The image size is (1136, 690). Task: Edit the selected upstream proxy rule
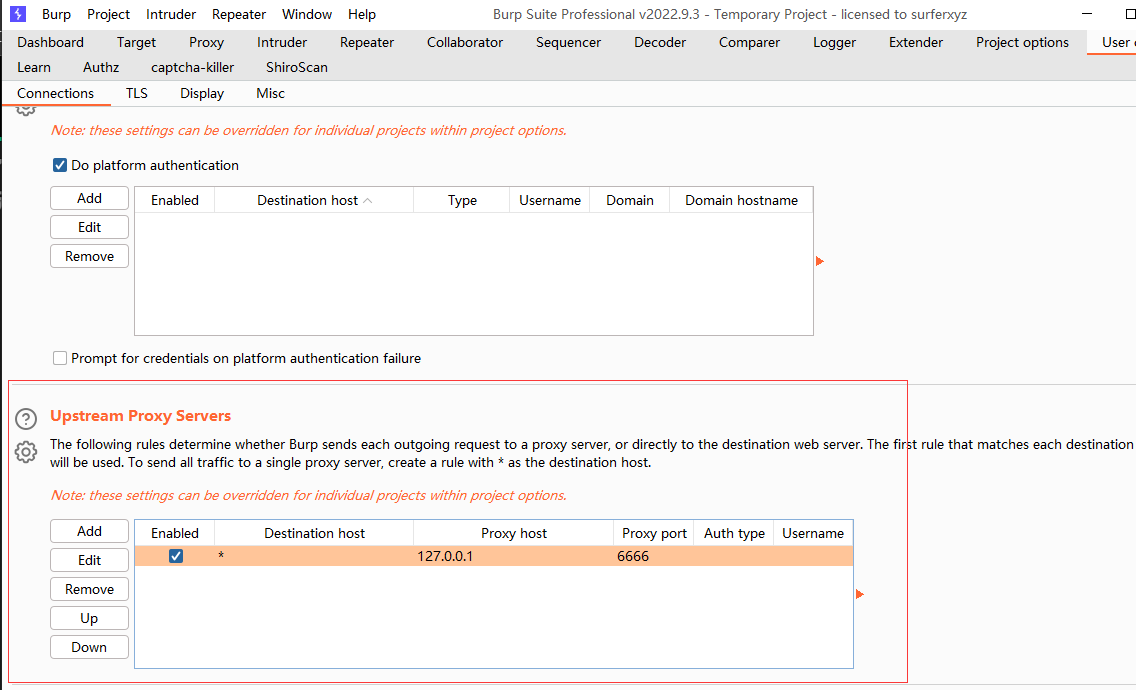point(89,560)
